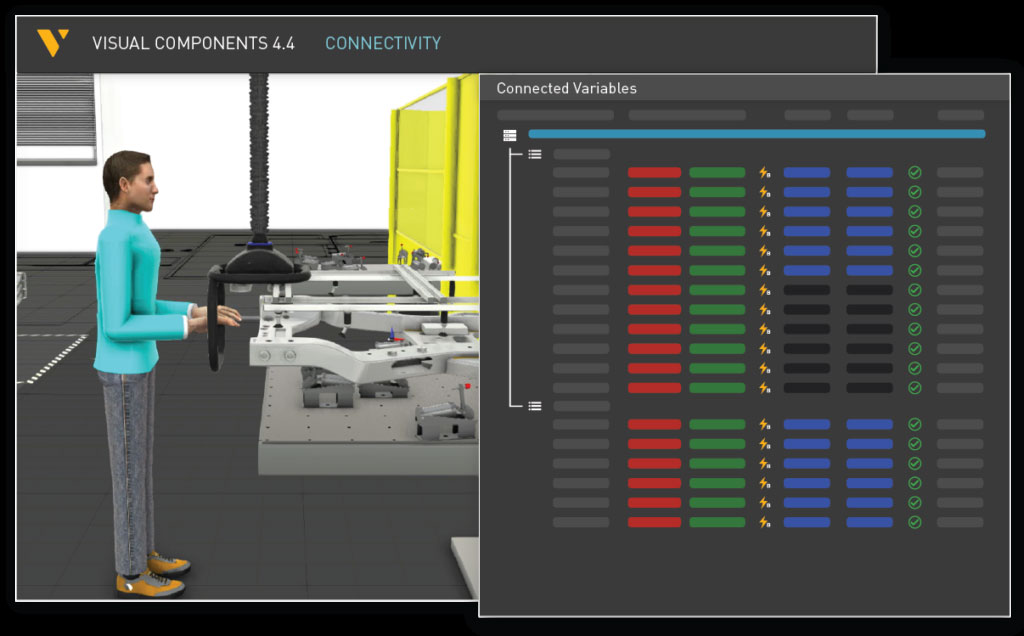Click the lightning icon in the first variable row
The height and width of the screenshot is (636, 1024).
pyautogui.click(x=764, y=173)
